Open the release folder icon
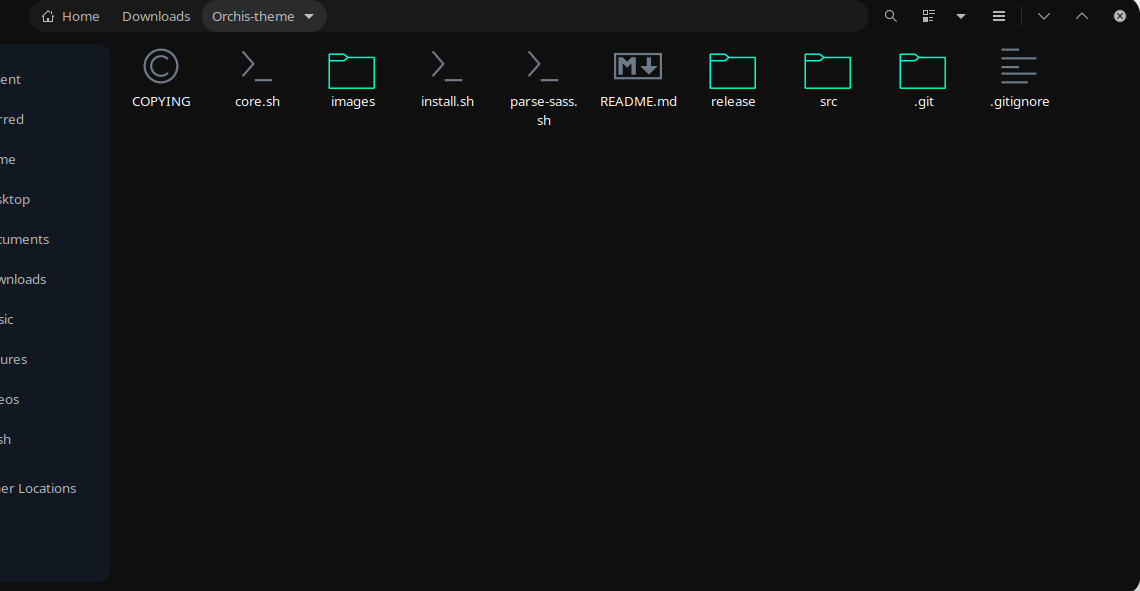Image resolution: width=1140 pixels, height=591 pixels. [732, 71]
